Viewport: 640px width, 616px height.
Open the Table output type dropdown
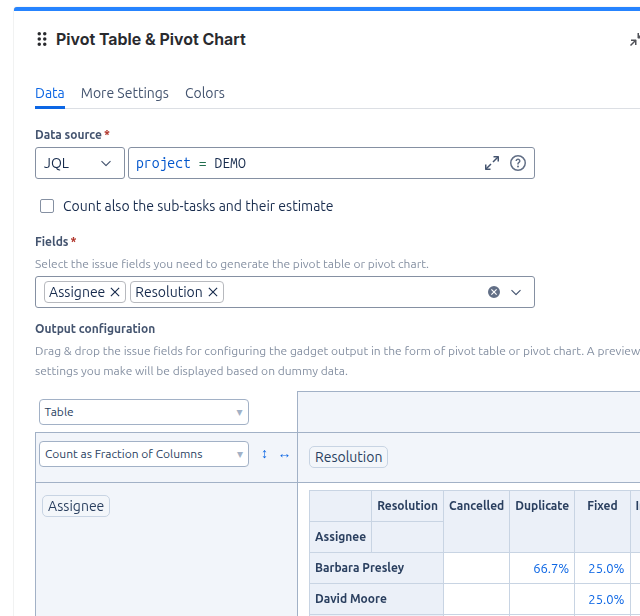(144, 412)
